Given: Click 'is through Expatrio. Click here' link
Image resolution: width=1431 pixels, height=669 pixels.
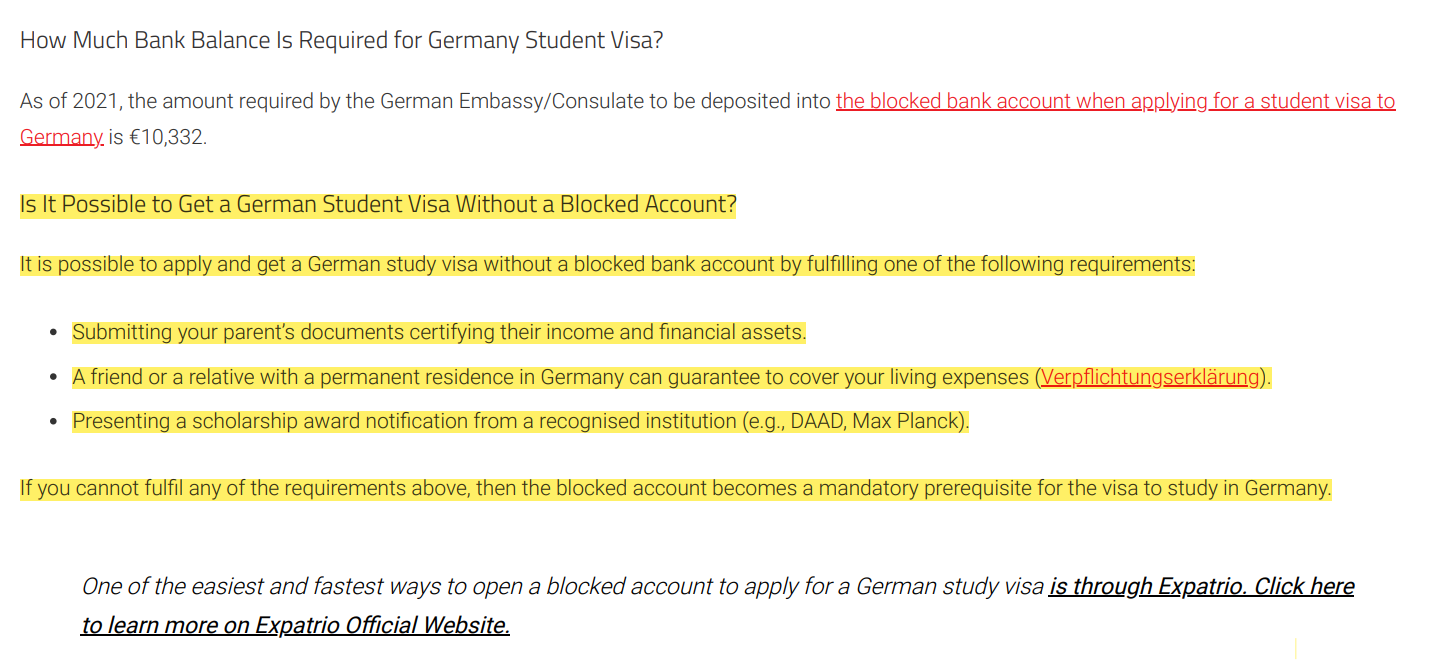Looking at the screenshot, I should click(x=1201, y=586).
